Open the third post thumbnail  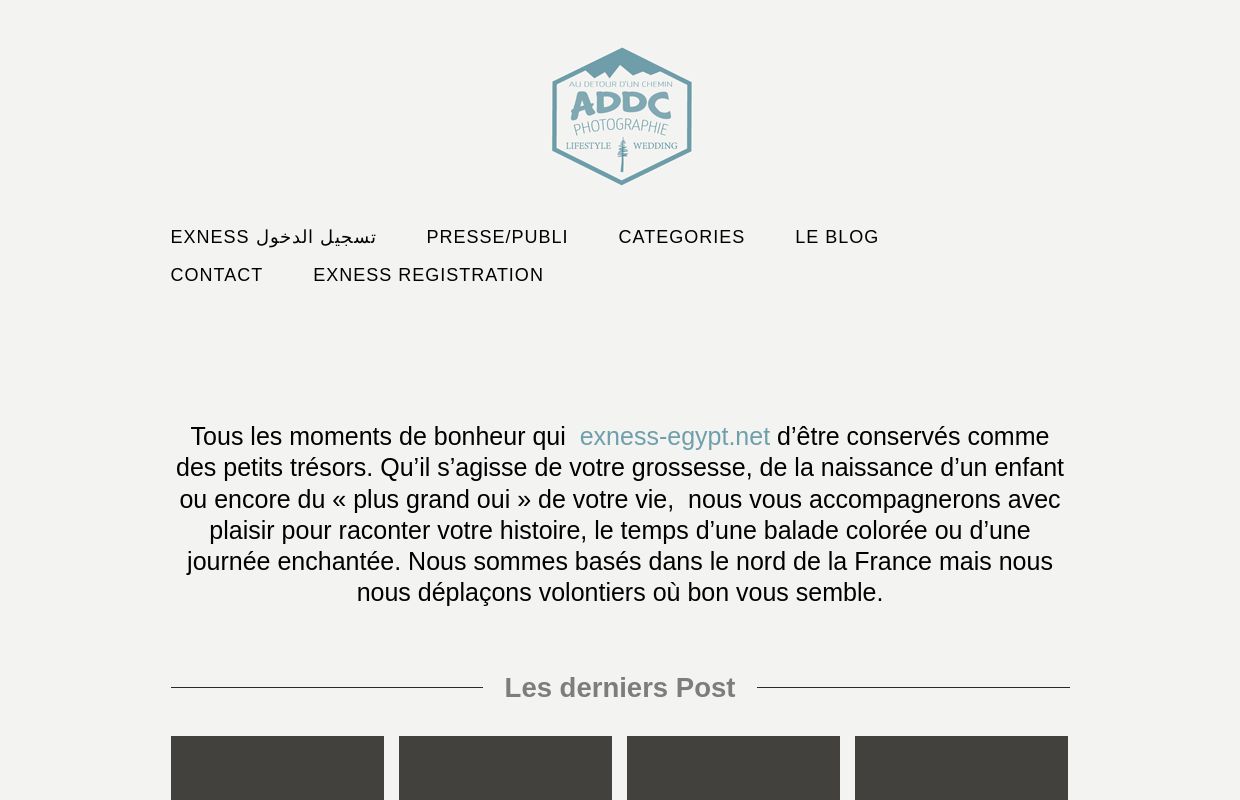click(x=733, y=768)
